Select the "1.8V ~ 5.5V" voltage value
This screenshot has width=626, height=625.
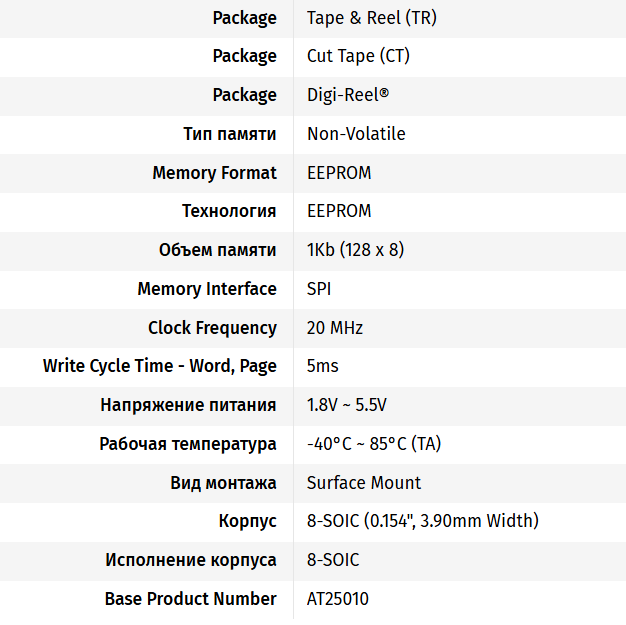[x=347, y=405]
